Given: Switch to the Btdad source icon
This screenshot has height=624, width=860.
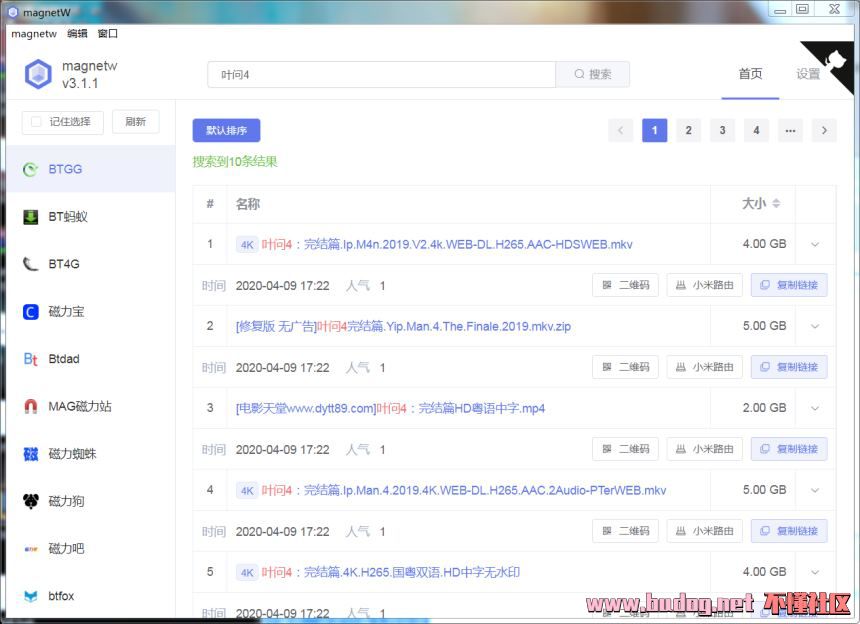Looking at the screenshot, I should click(31, 359).
